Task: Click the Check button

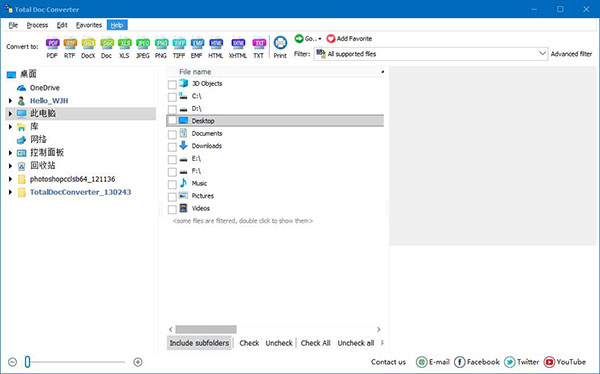Action: [x=249, y=343]
